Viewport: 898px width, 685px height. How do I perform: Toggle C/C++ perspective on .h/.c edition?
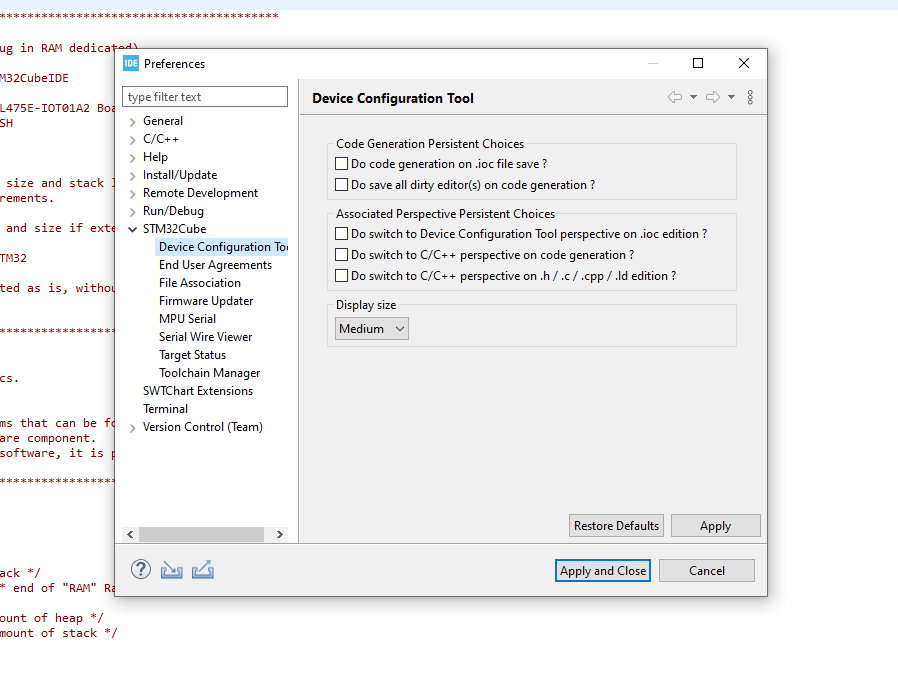pyautogui.click(x=341, y=275)
